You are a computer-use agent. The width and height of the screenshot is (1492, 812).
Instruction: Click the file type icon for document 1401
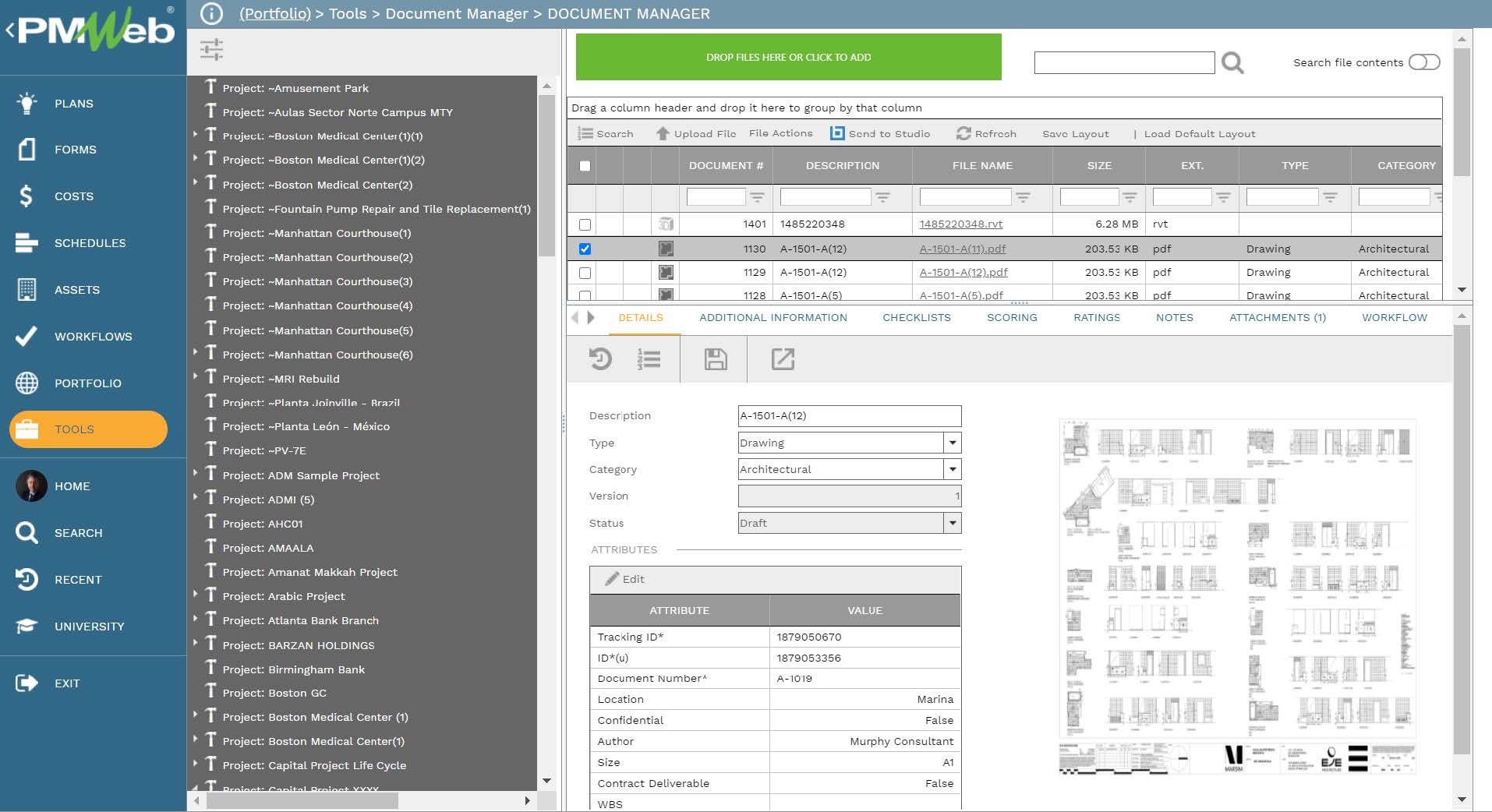[x=666, y=224]
